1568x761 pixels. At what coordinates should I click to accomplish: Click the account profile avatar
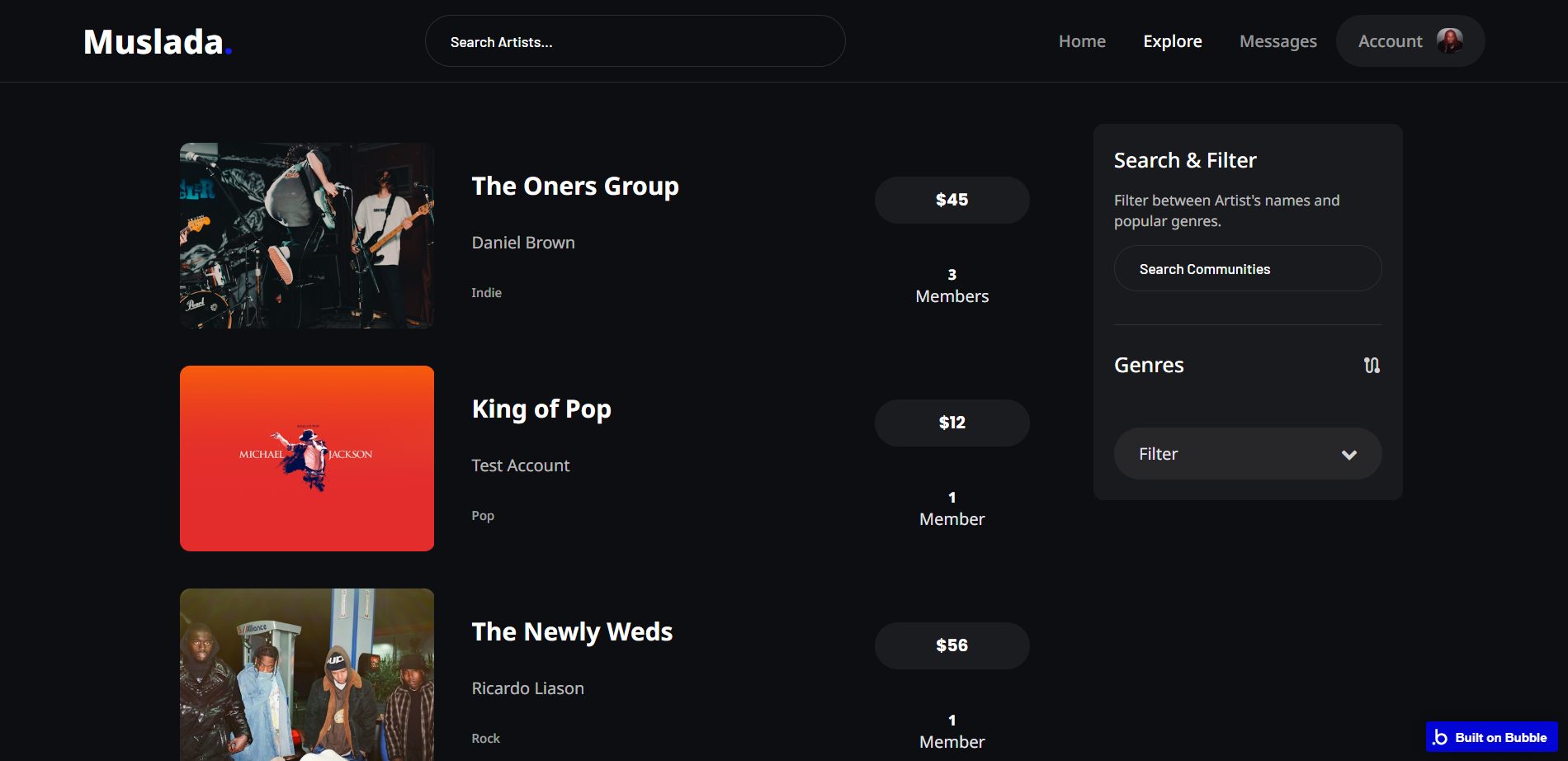pyautogui.click(x=1449, y=40)
